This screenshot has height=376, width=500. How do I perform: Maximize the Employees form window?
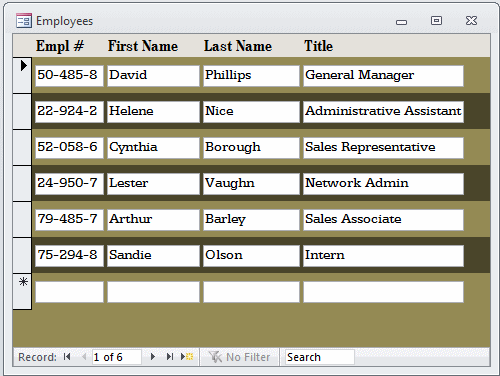pyautogui.click(x=436, y=21)
